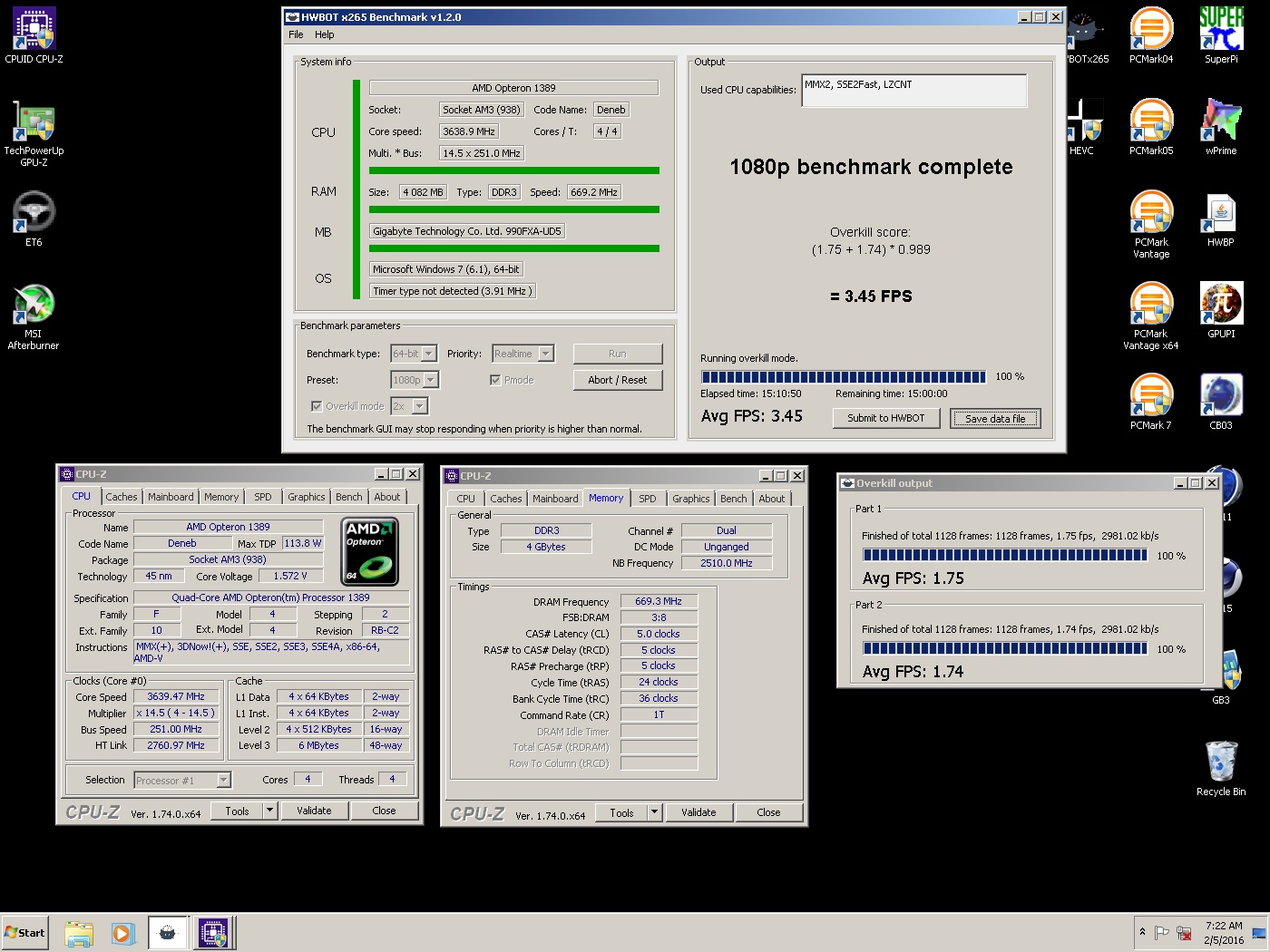1270x952 pixels.
Task: Expand Tools dropdown arrow in CPU-Z CPU window
Action: coord(269,811)
